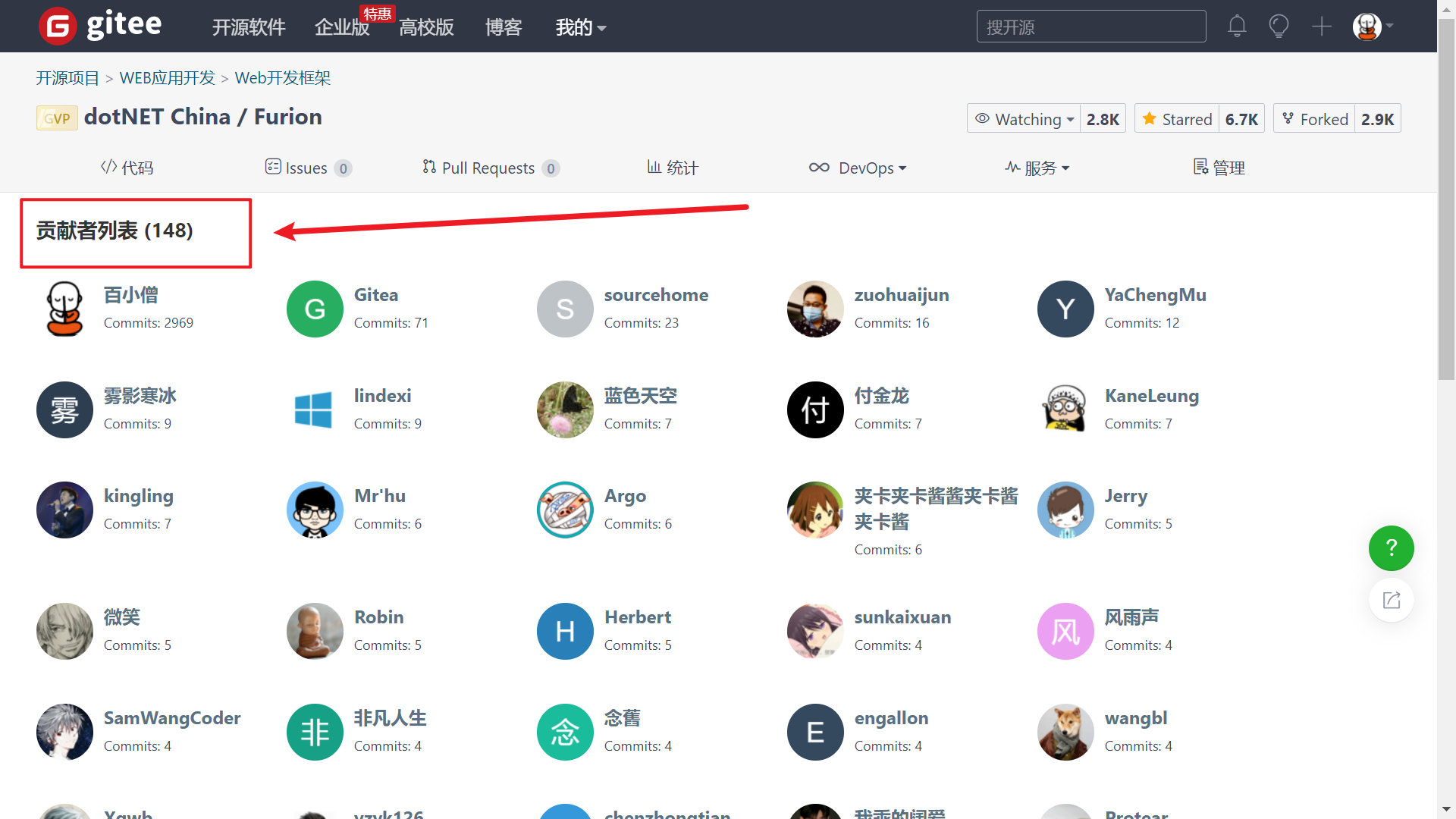The width and height of the screenshot is (1456, 819).
Task: Expand the 我的 dropdown menu
Action: click(581, 27)
